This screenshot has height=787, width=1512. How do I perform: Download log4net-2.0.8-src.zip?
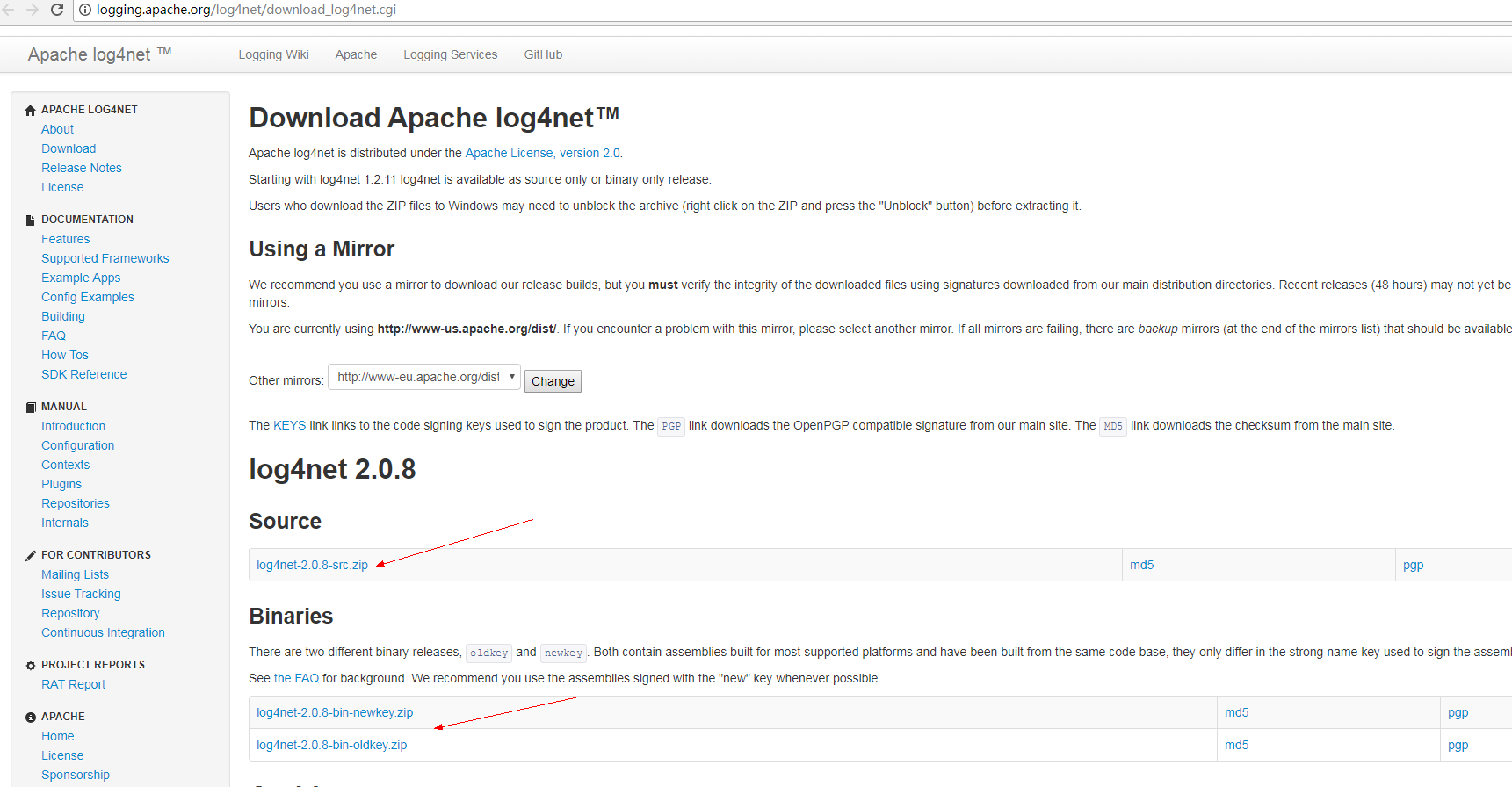(312, 565)
